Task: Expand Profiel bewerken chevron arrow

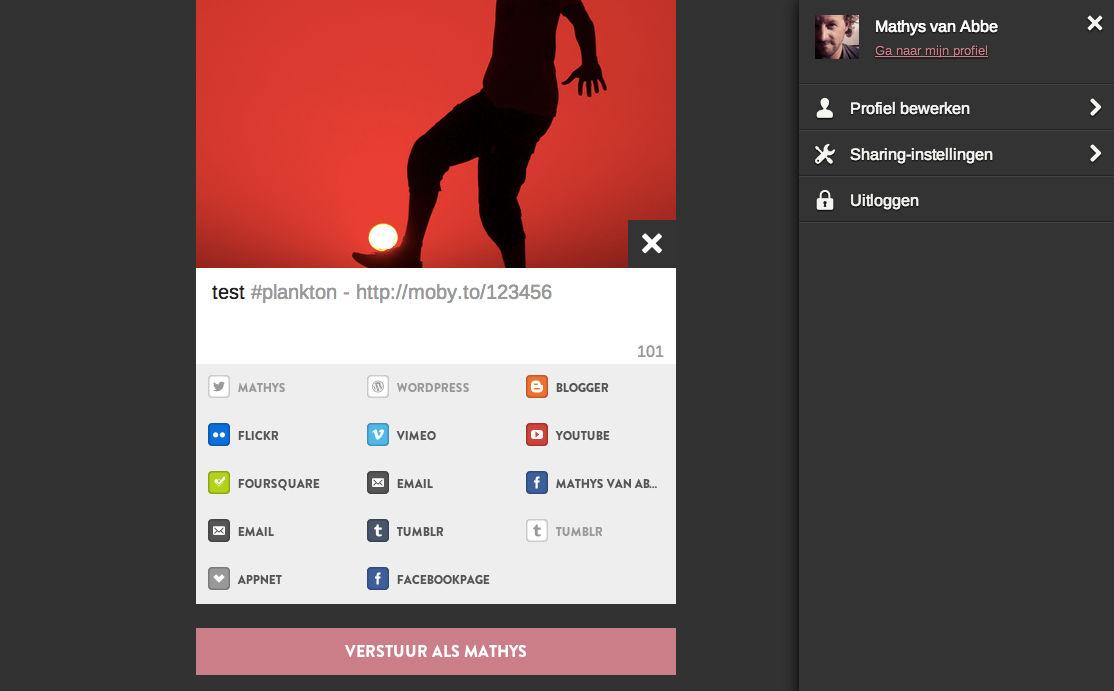Action: (1095, 108)
